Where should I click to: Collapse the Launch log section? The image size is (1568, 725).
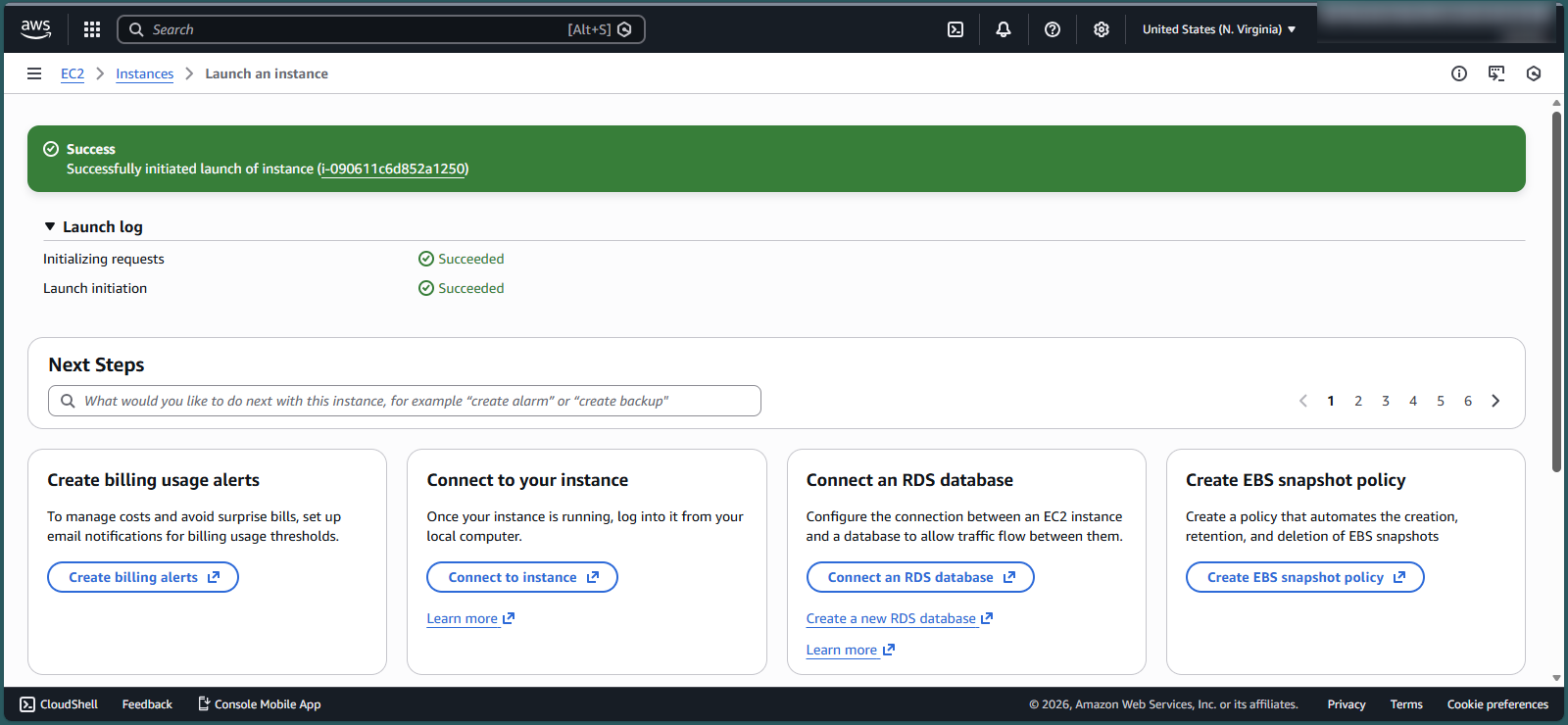50,226
